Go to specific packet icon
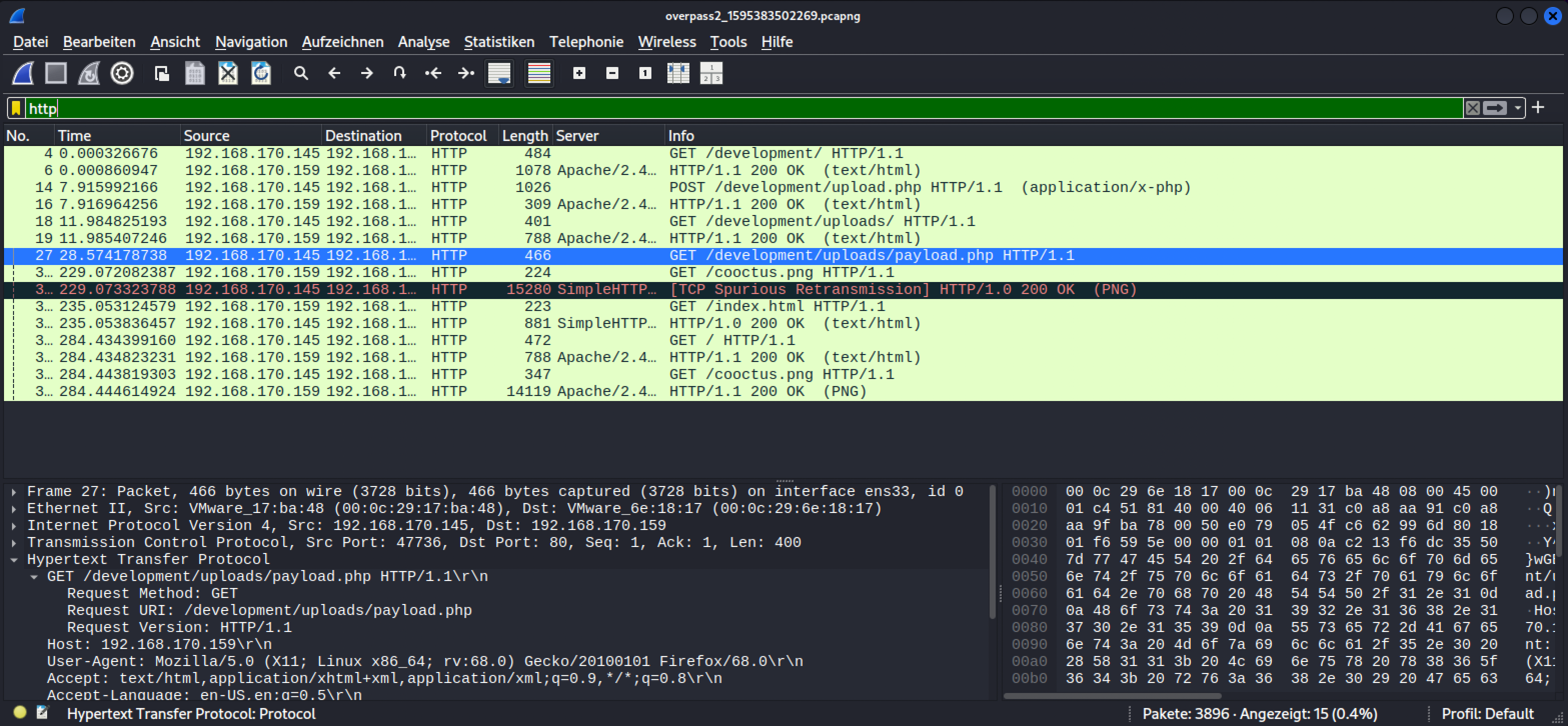This screenshot has height=726, width=1568. coord(400,73)
